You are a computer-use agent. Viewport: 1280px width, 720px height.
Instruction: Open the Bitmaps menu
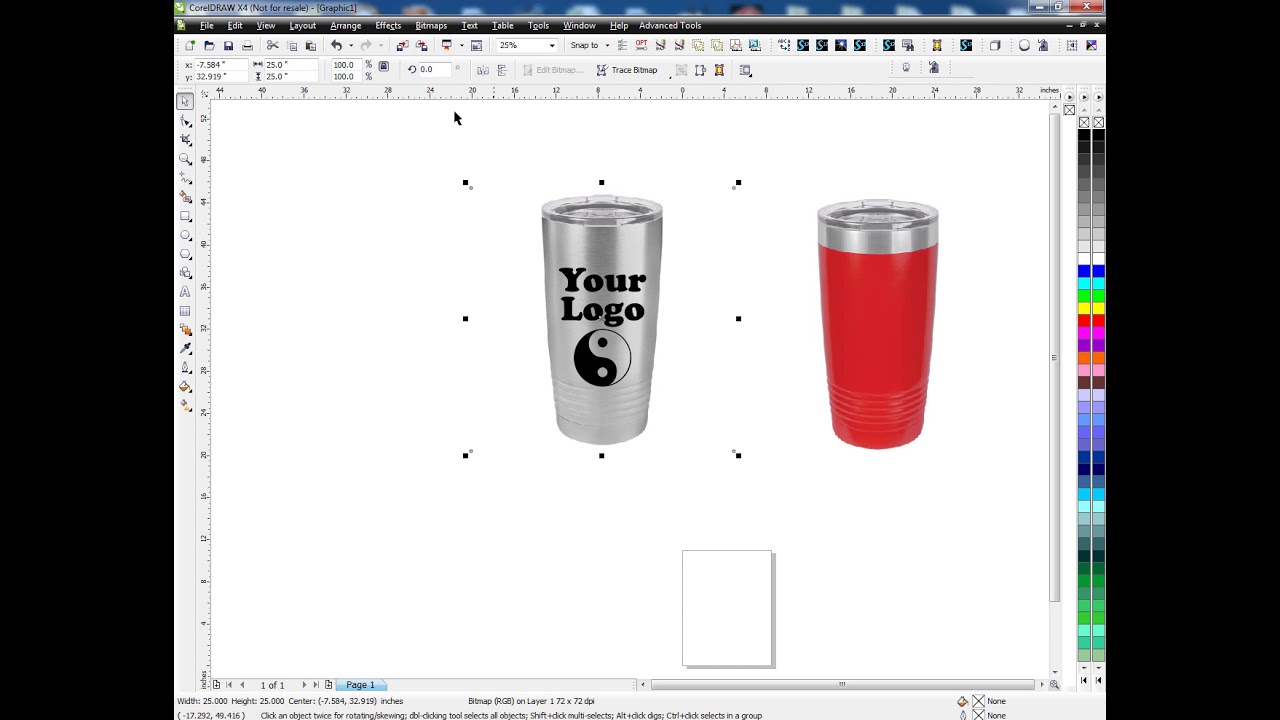(x=431, y=25)
